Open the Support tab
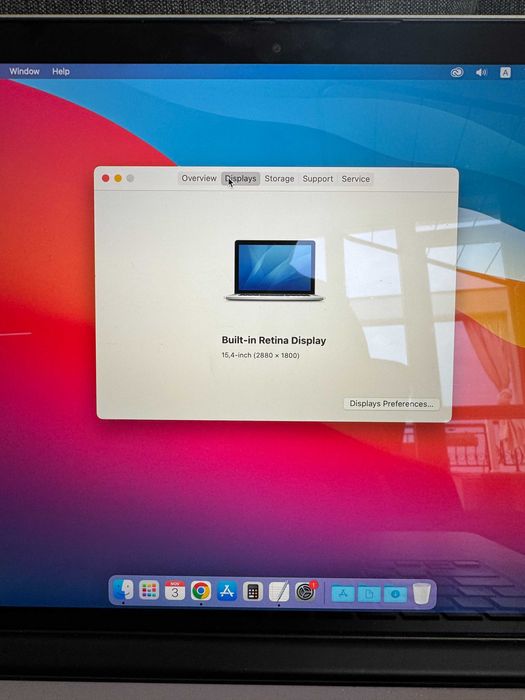The width and height of the screenshot is (525, 700). [317, 179]
